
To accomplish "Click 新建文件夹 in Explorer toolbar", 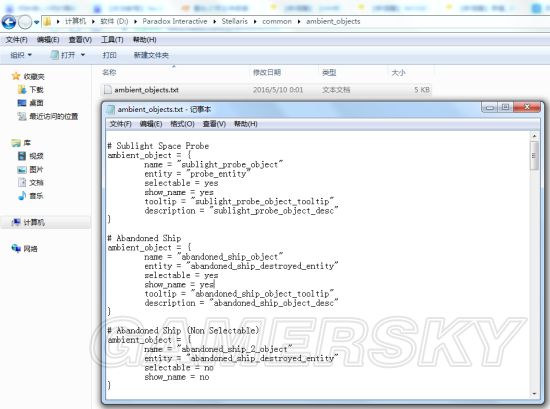I will click(151, 55).
